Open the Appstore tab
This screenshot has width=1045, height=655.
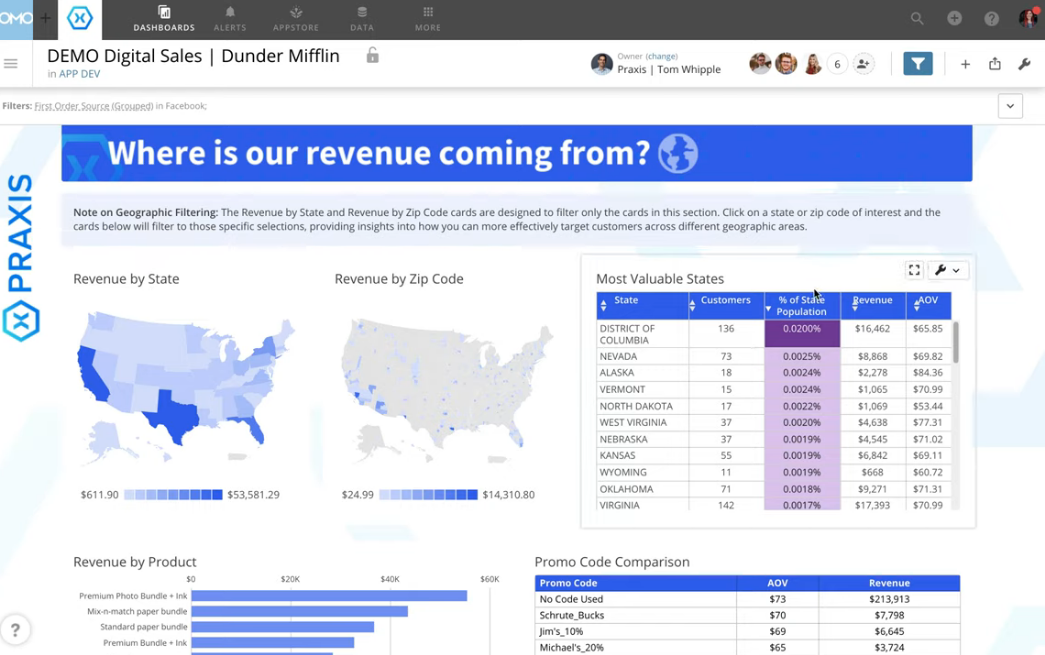pos(296,19)
